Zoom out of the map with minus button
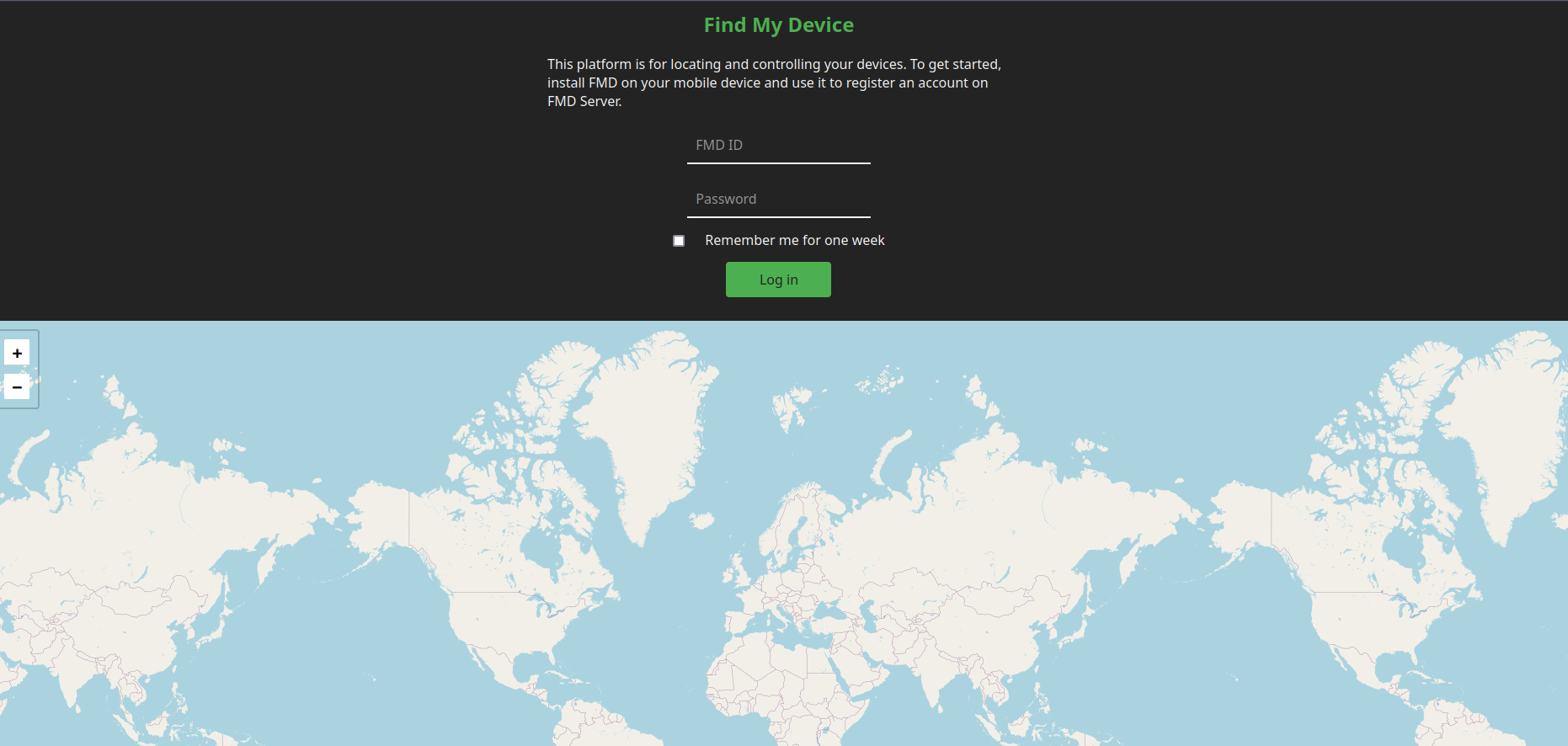This screenshot has height=746, width=1568. [x=17, y=386]
